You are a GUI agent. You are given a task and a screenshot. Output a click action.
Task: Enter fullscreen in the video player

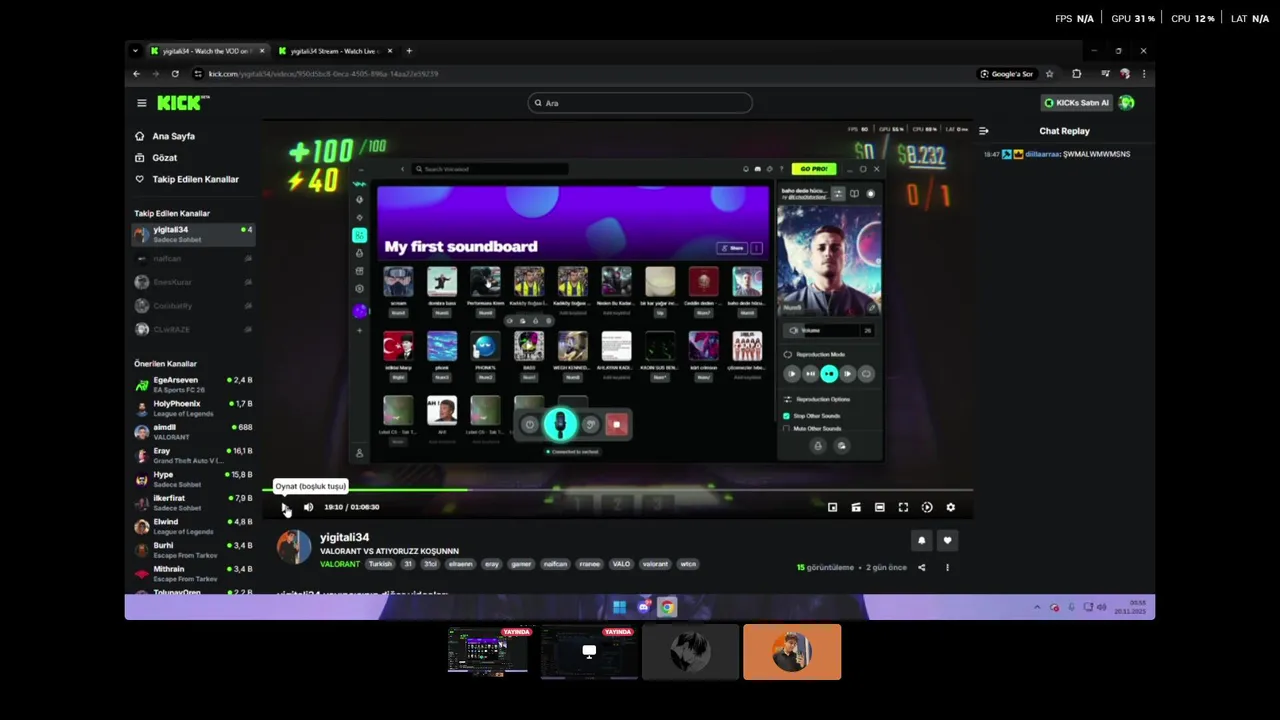903,507
